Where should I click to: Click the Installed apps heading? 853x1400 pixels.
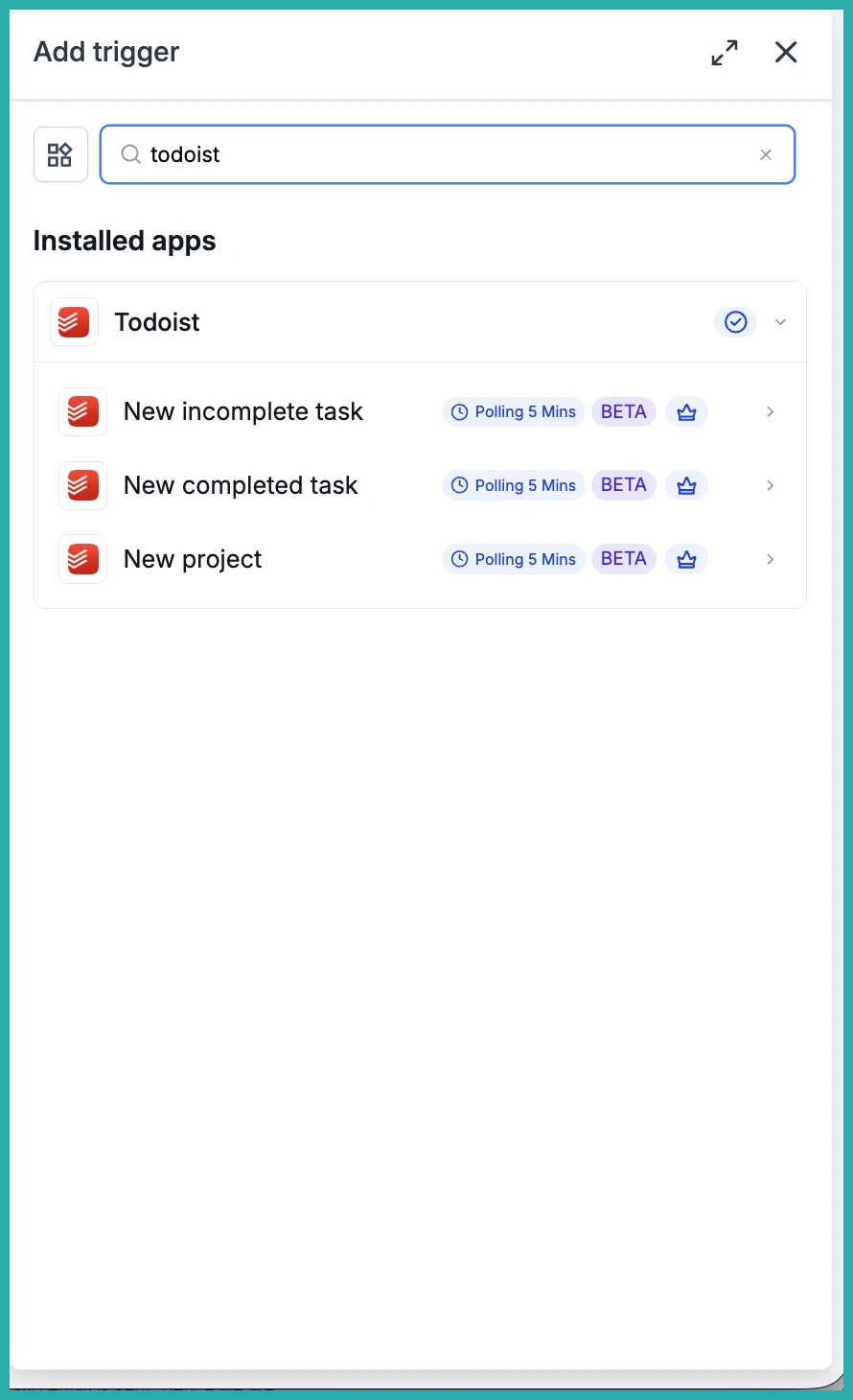125,241
